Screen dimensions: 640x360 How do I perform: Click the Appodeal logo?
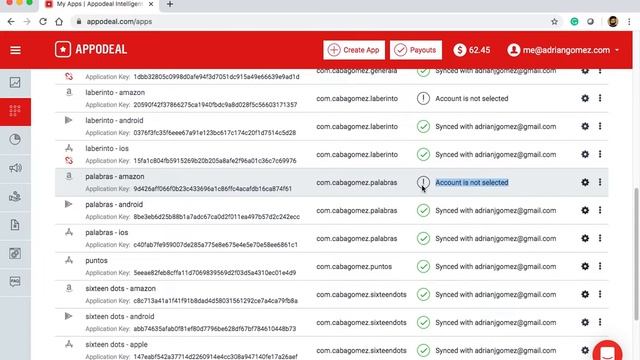coord(91,49)
